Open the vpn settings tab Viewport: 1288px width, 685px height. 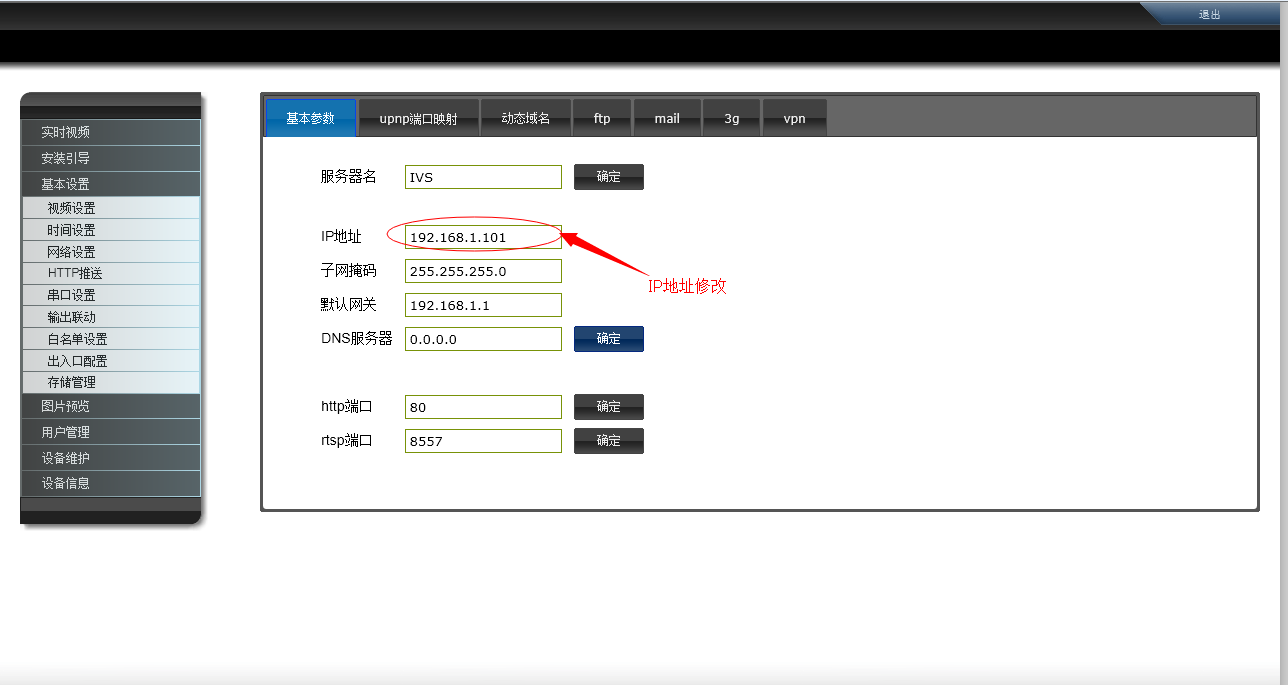click(795, 117)
